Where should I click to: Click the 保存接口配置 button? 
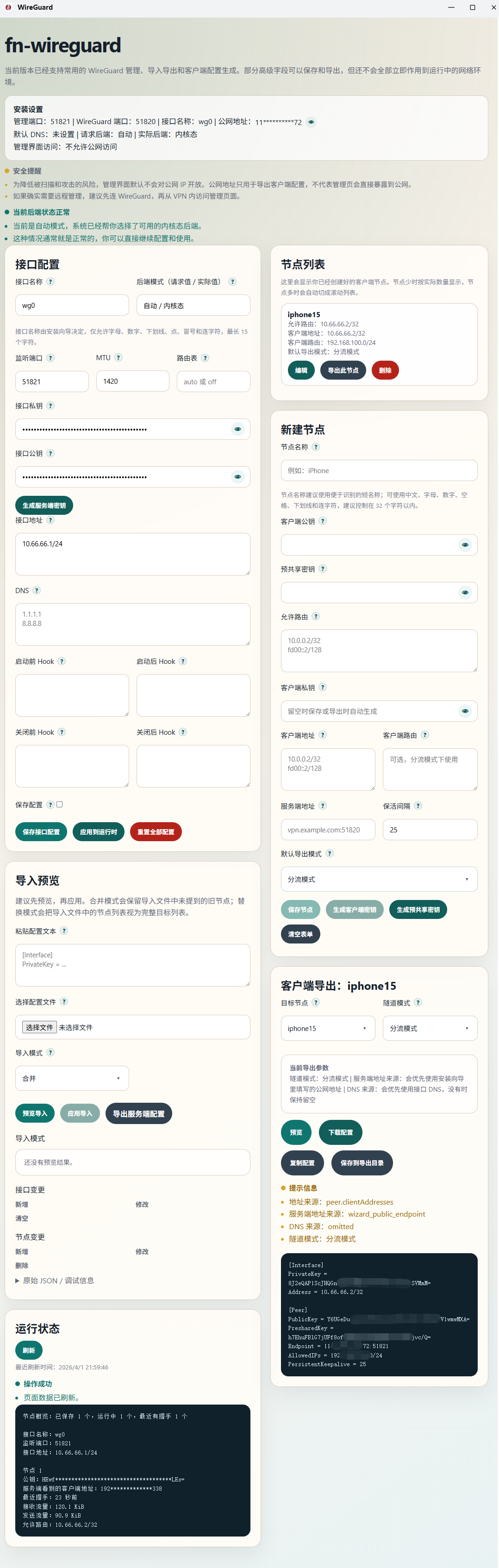point(41,831)
